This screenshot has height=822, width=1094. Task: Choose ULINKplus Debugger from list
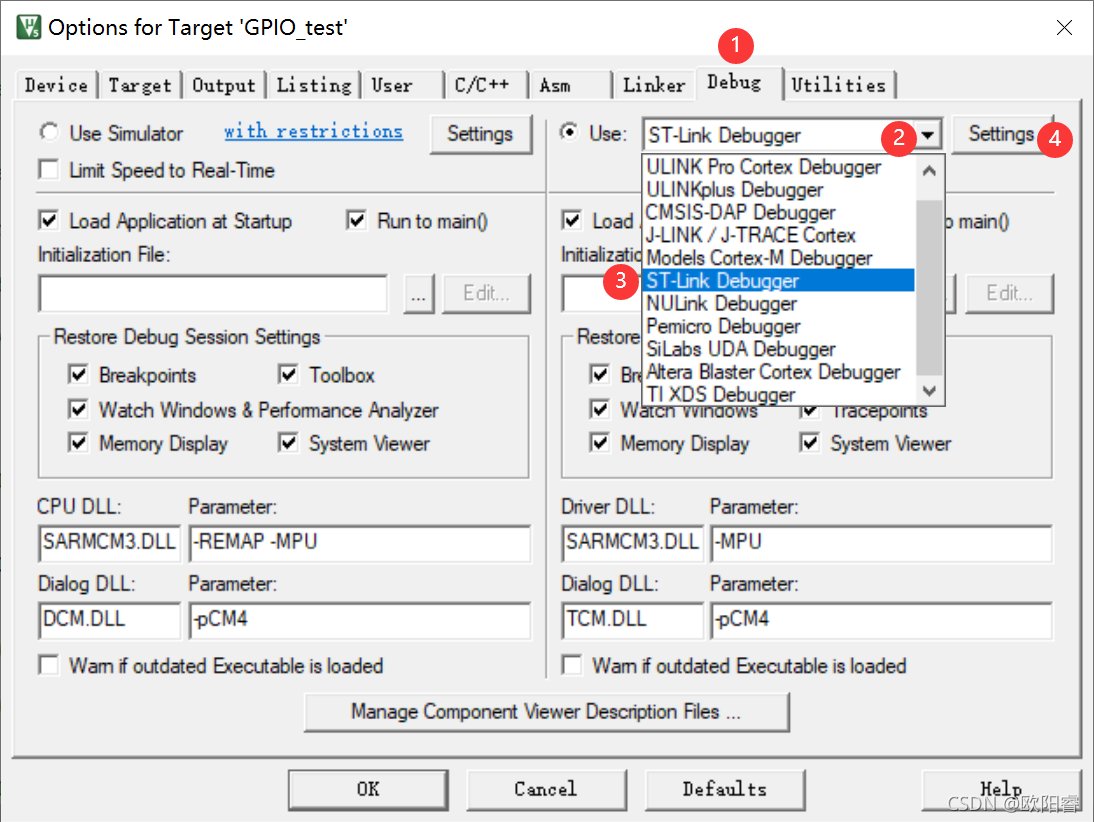point(778,190)
